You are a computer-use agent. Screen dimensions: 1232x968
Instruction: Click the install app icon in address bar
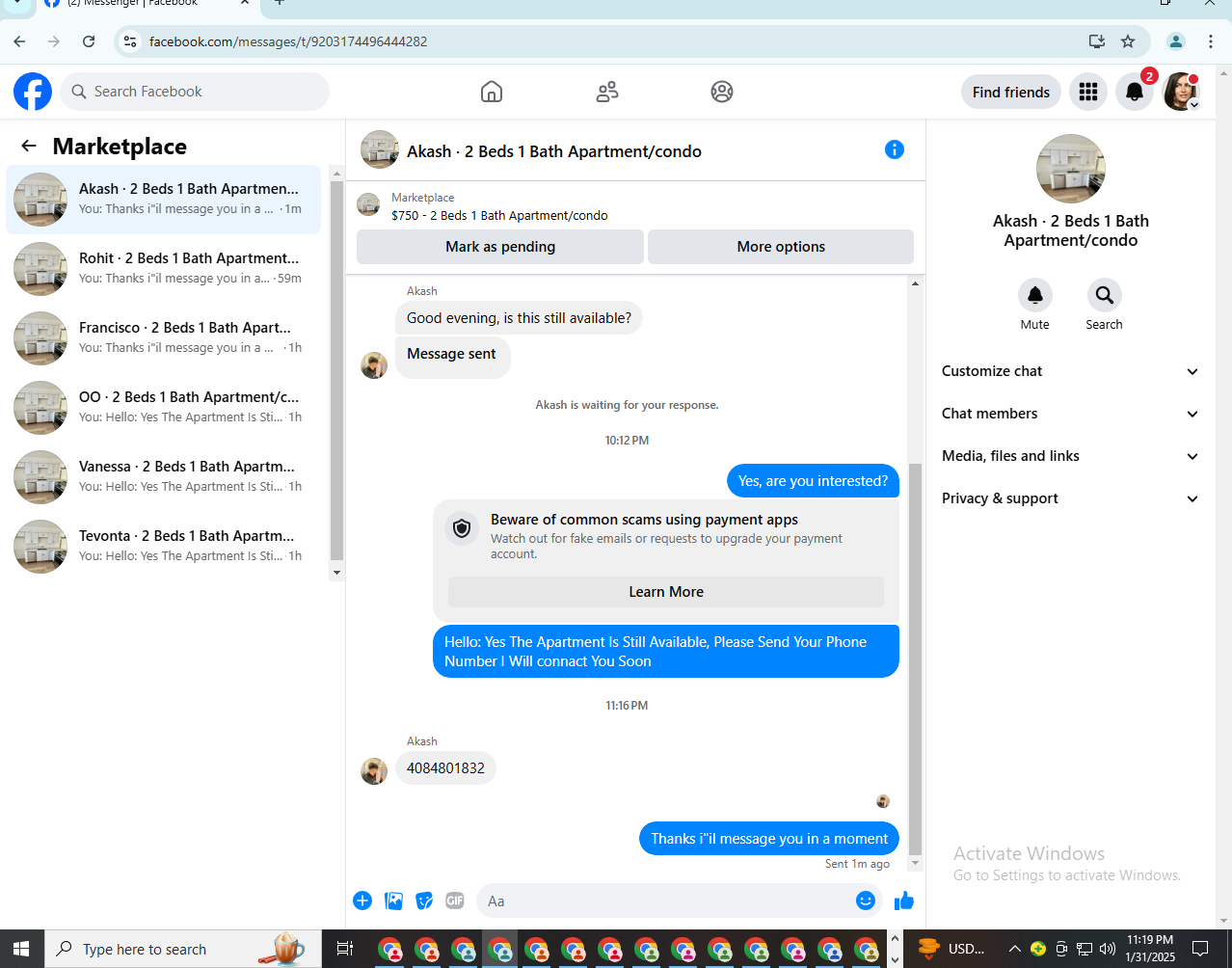[1096, 41]
